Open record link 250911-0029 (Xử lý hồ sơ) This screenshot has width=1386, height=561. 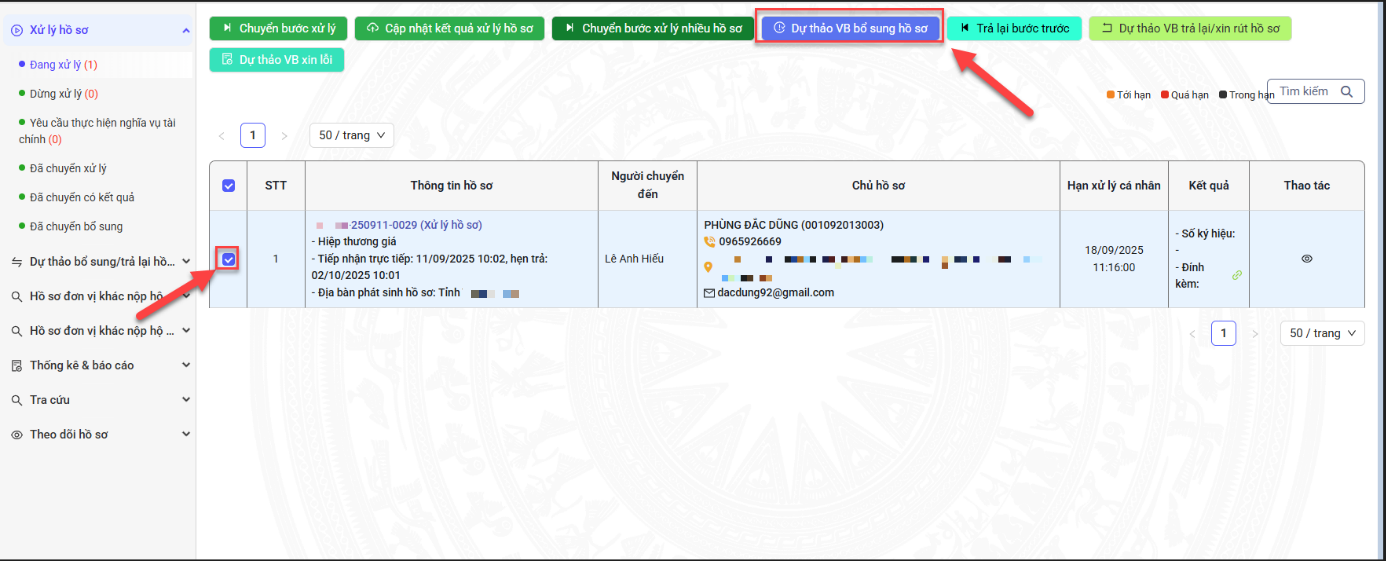(x=416, y=225)
